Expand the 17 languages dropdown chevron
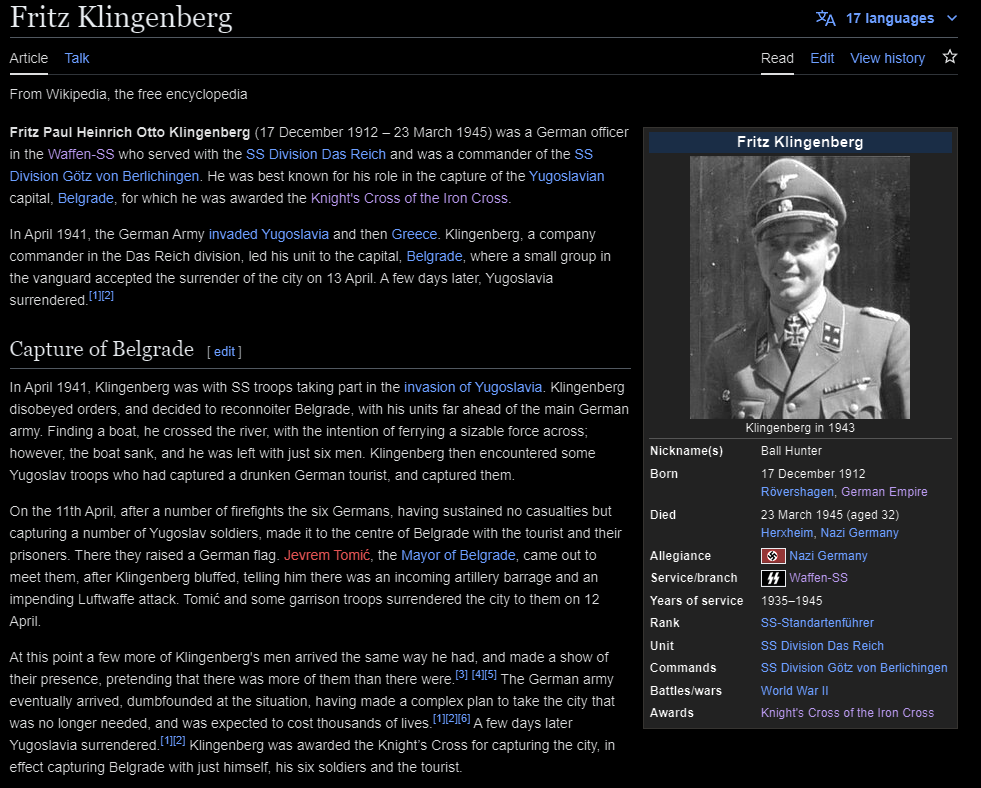The height and width of the screenshot is (788, 981). (952, 18)
